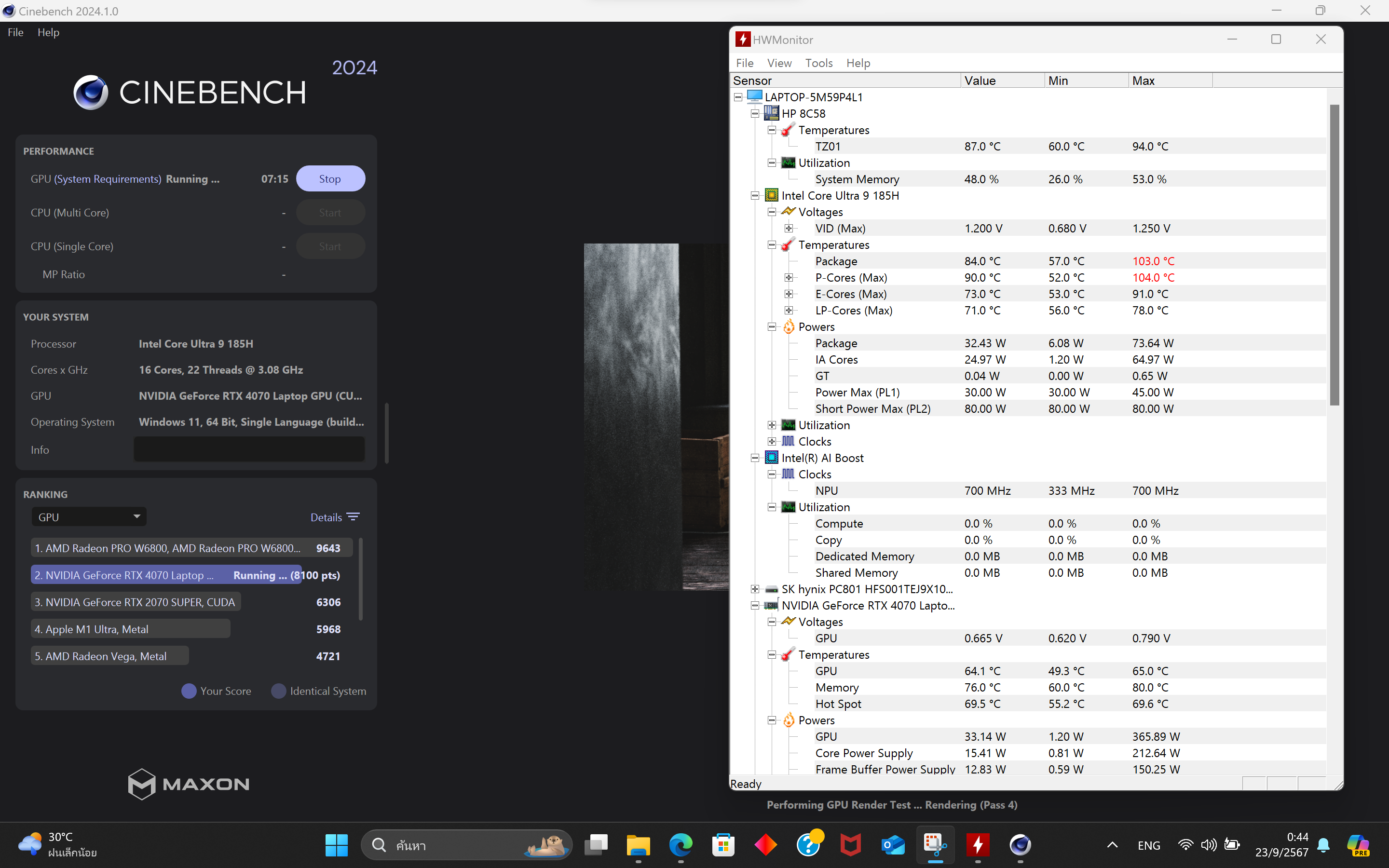Click the drive icon beside SK hynix PC801
The width and height of the screenshot is (1389, 868).
click(x=771, y=589)
